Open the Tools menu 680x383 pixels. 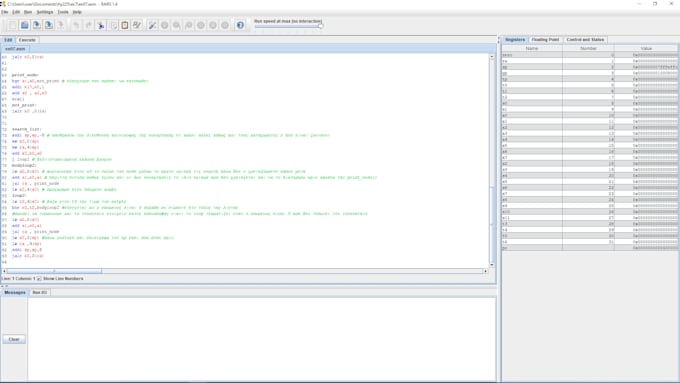(x=63, y=12)
